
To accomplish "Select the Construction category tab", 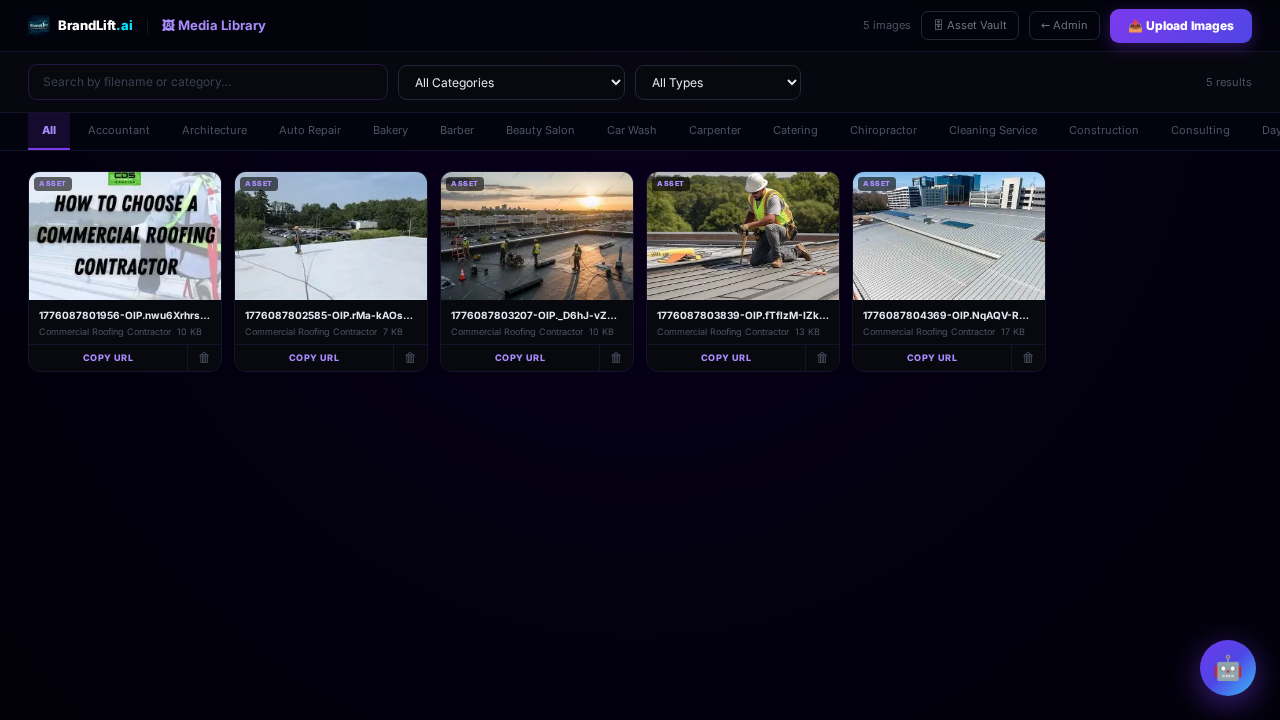I will coord(1103,130).
